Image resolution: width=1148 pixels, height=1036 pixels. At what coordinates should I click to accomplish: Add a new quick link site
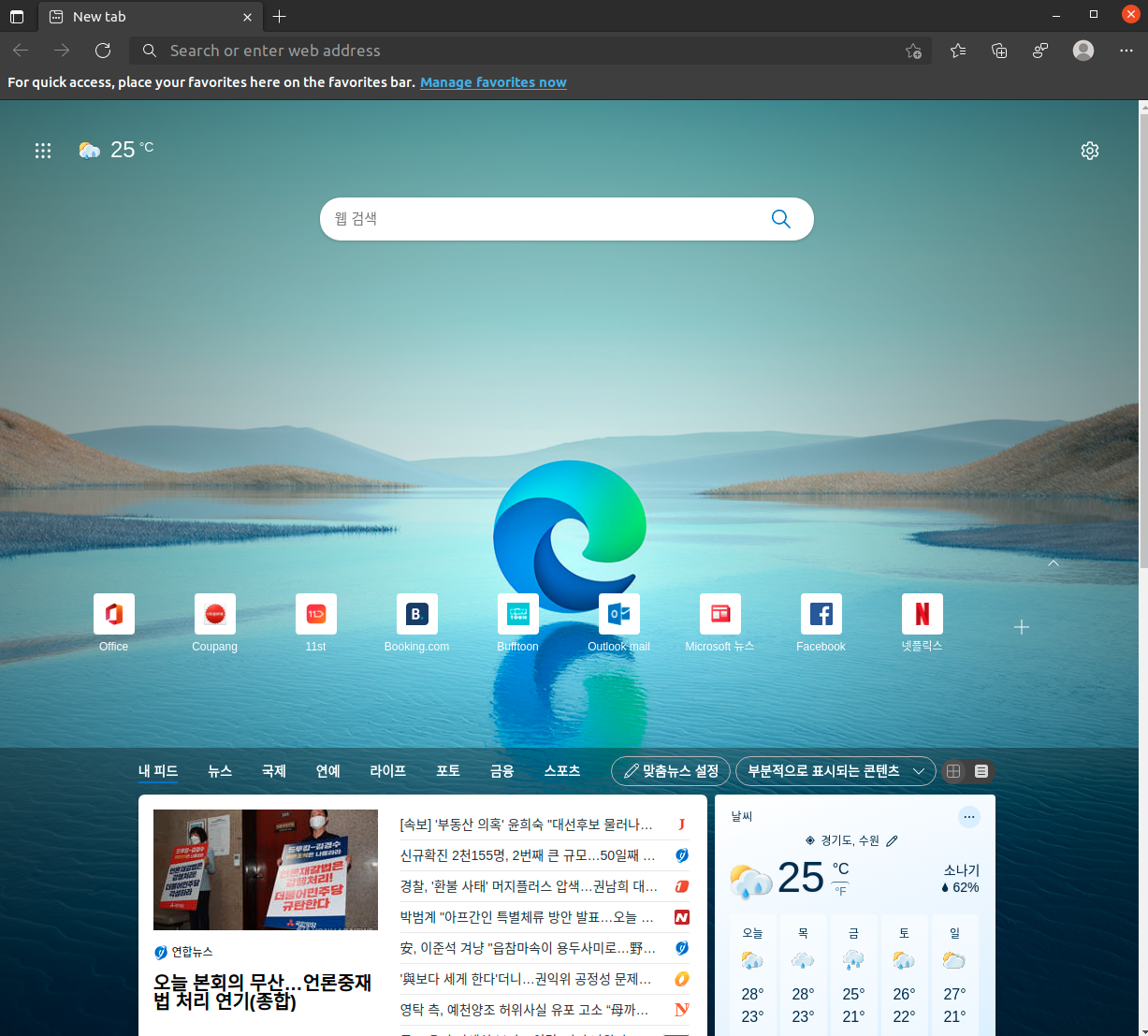[x=1022, y=627]
